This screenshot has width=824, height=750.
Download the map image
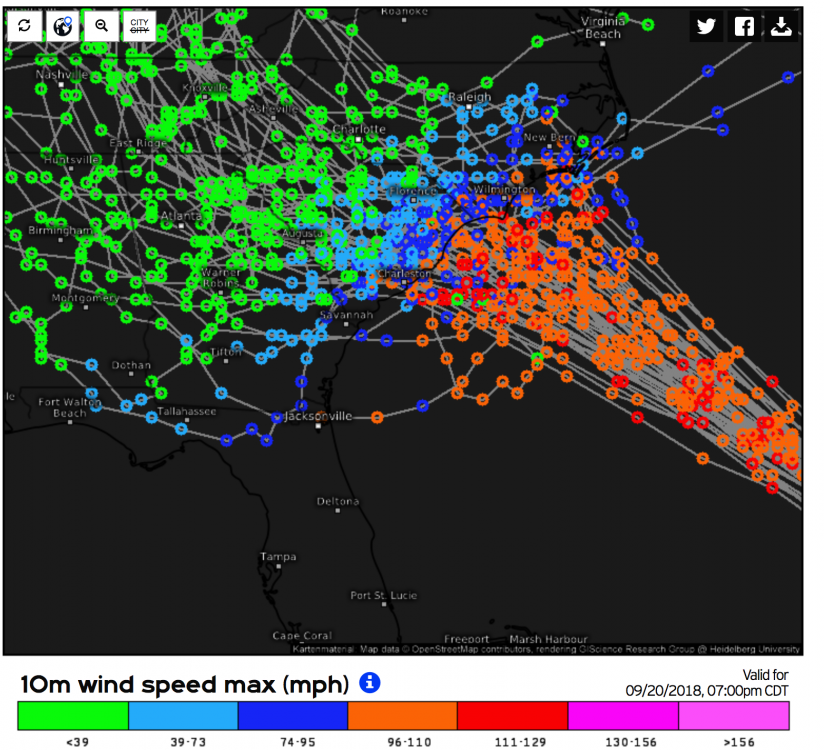(781, 26)
